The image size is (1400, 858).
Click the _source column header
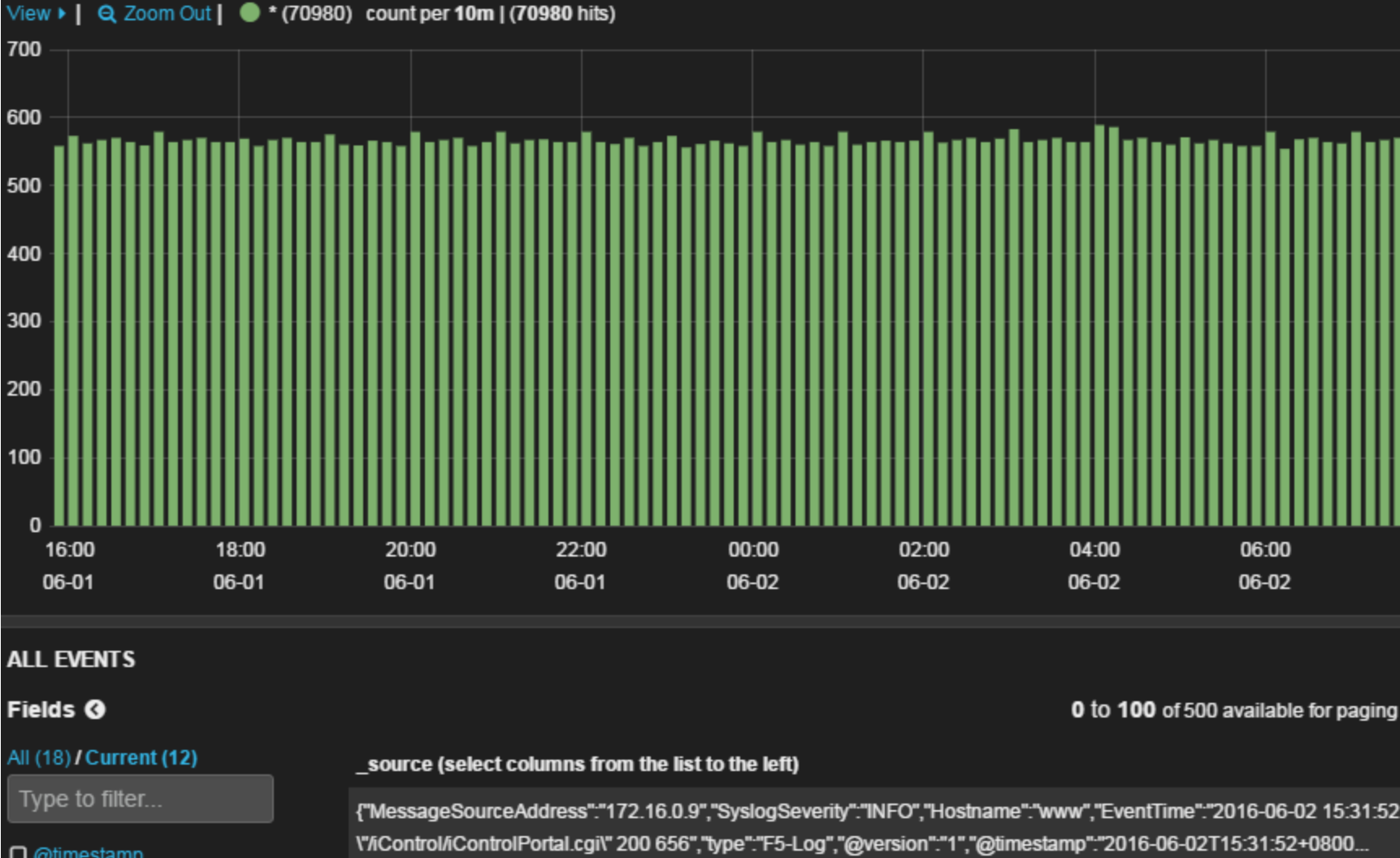(578, 764)
